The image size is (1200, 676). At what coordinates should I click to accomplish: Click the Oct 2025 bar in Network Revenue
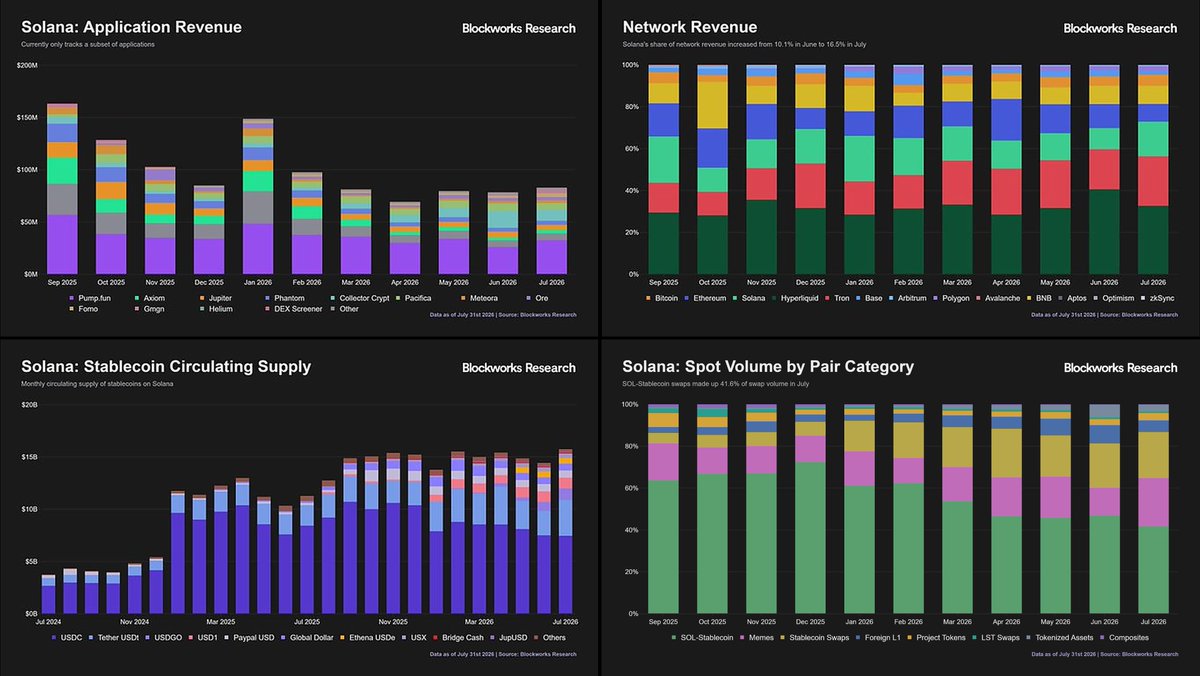714,170
